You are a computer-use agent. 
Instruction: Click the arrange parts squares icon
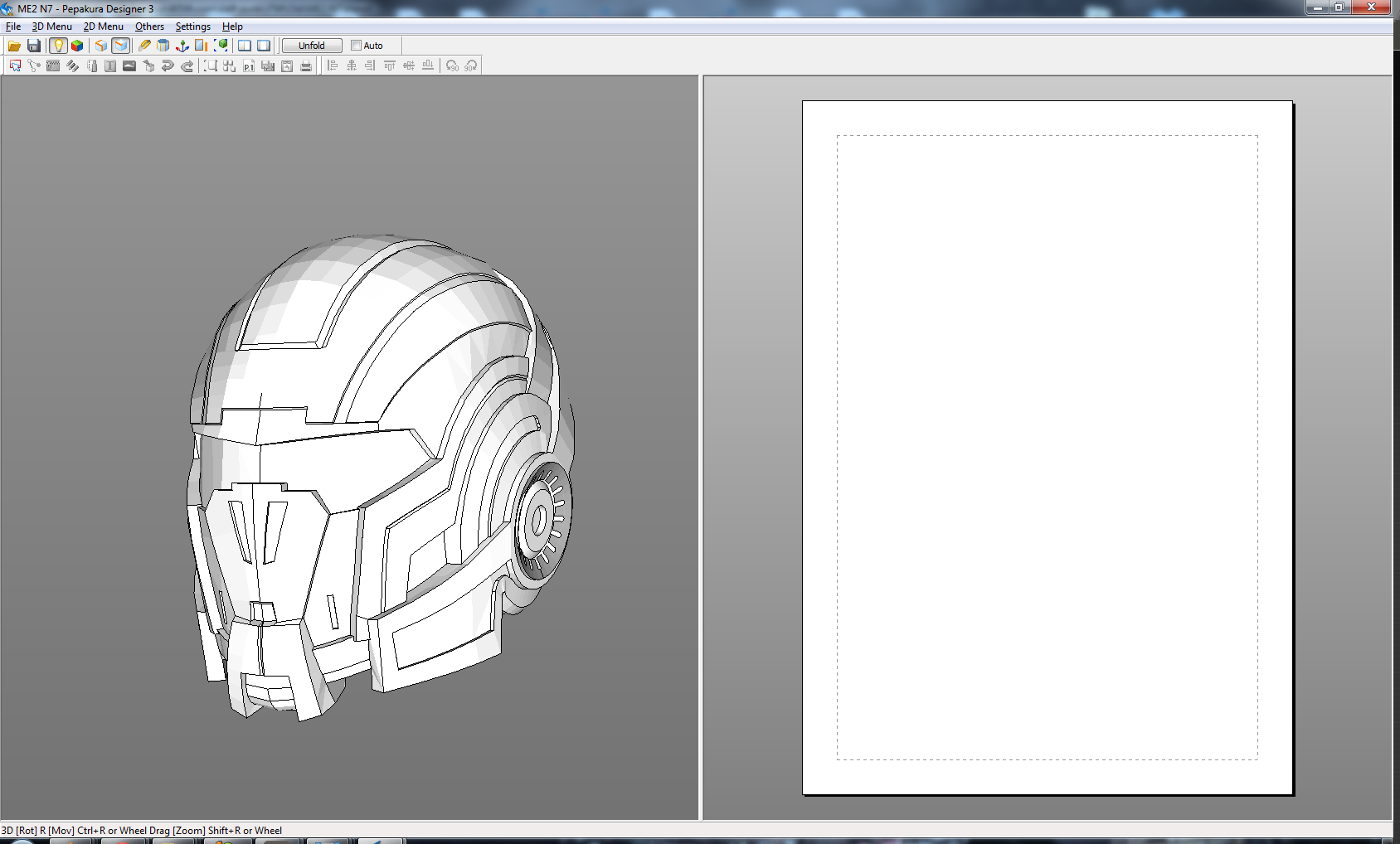(x=230, y=65)
